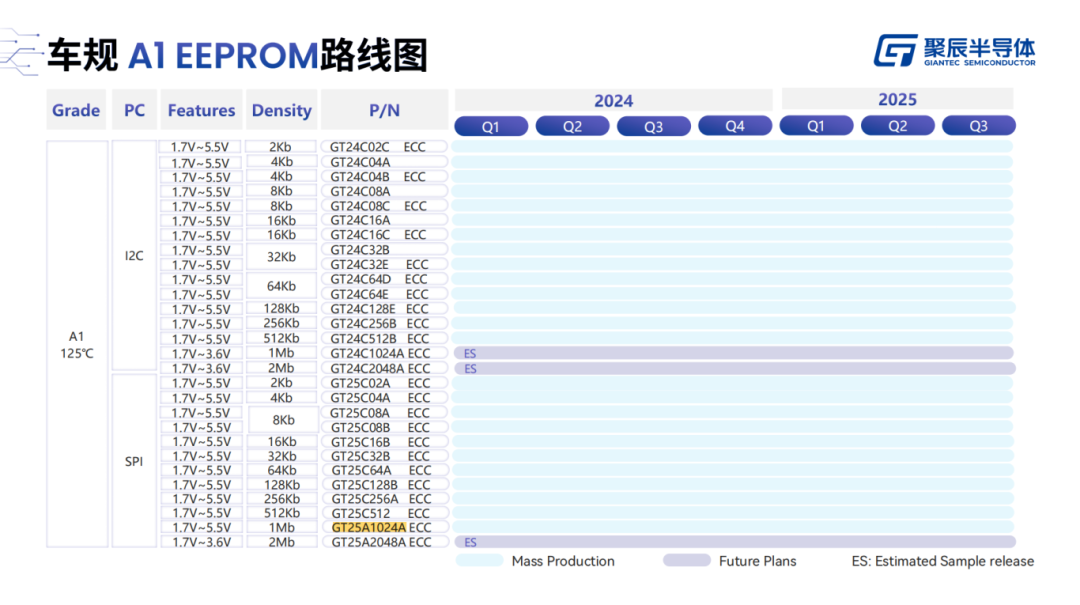Select part number GT24C64E

(360, 294)
